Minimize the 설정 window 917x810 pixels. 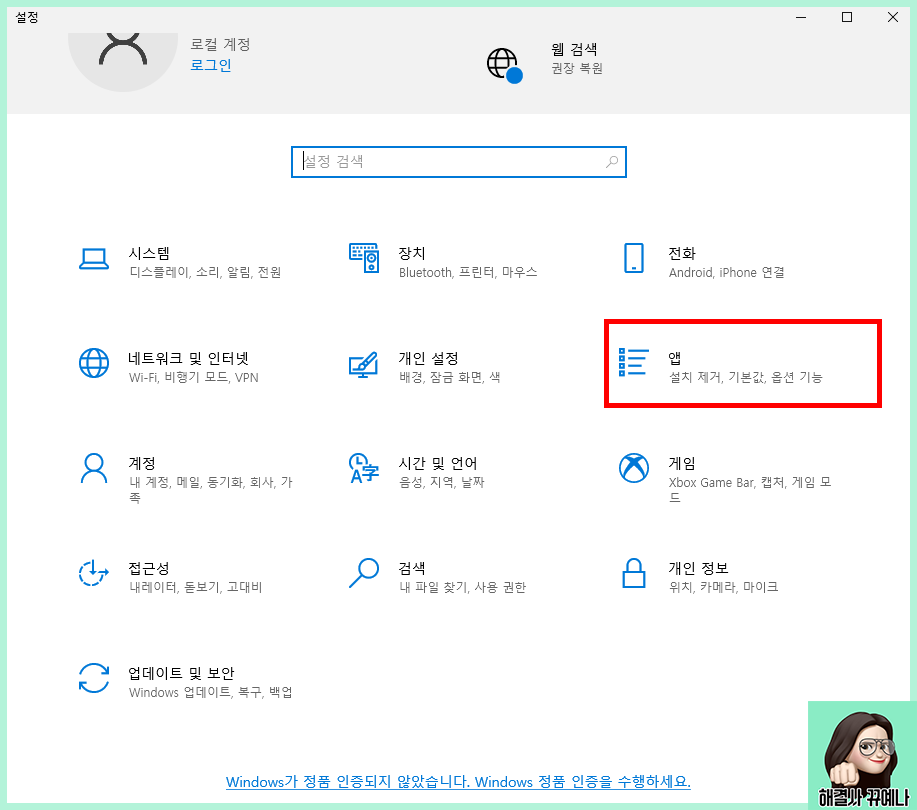[801, 17]
